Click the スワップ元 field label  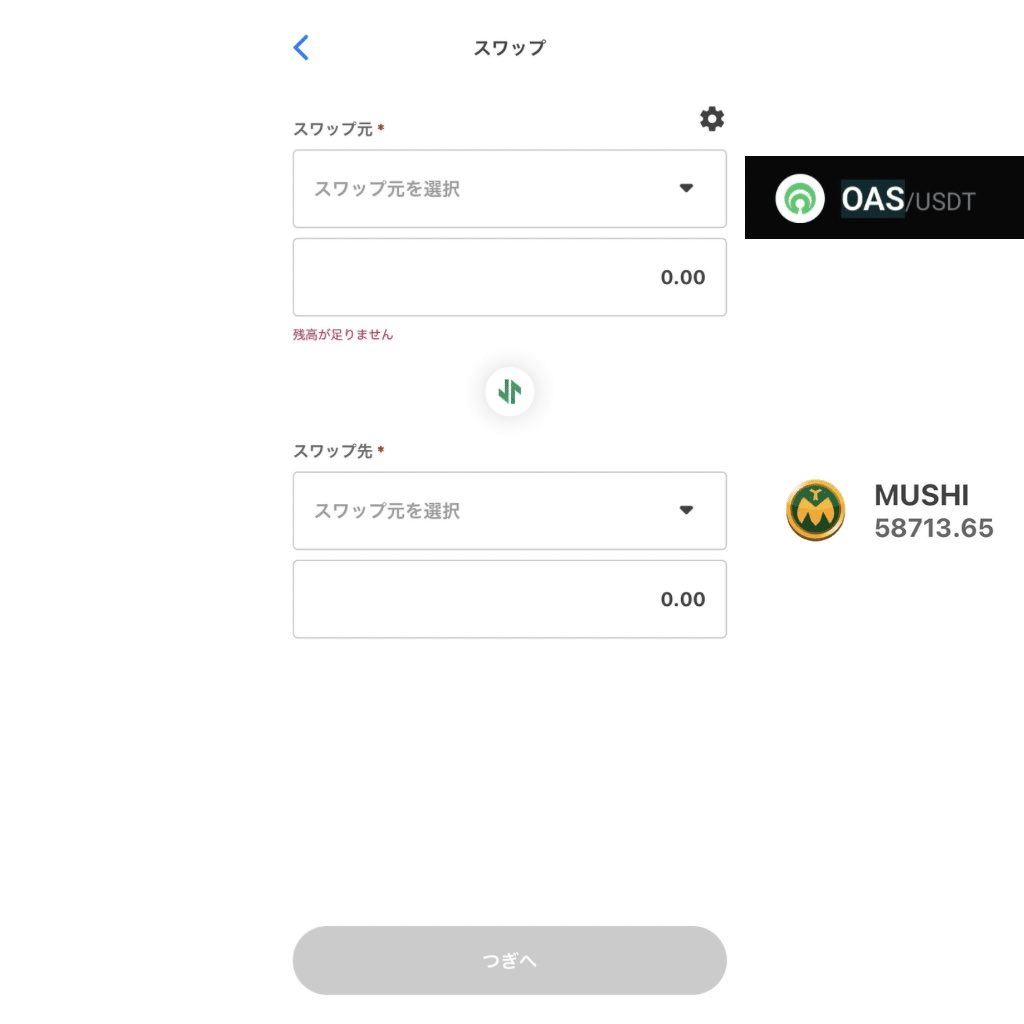coord(332,129)
